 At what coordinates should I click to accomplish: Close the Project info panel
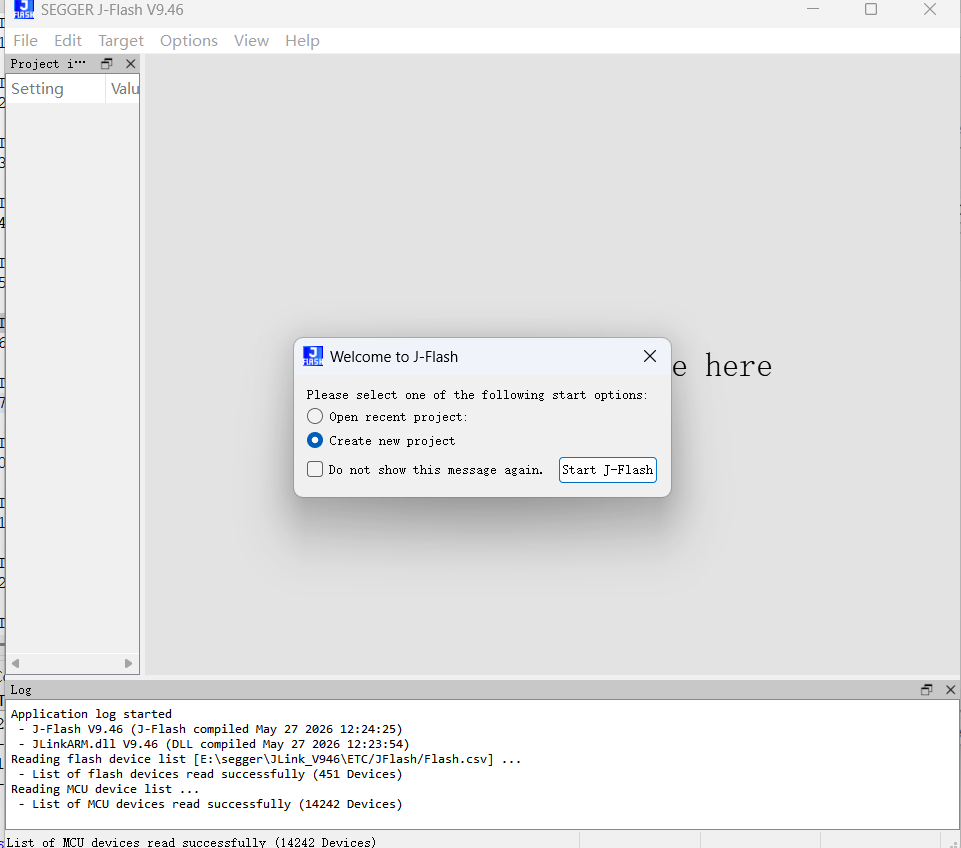(x=131, y=64)
